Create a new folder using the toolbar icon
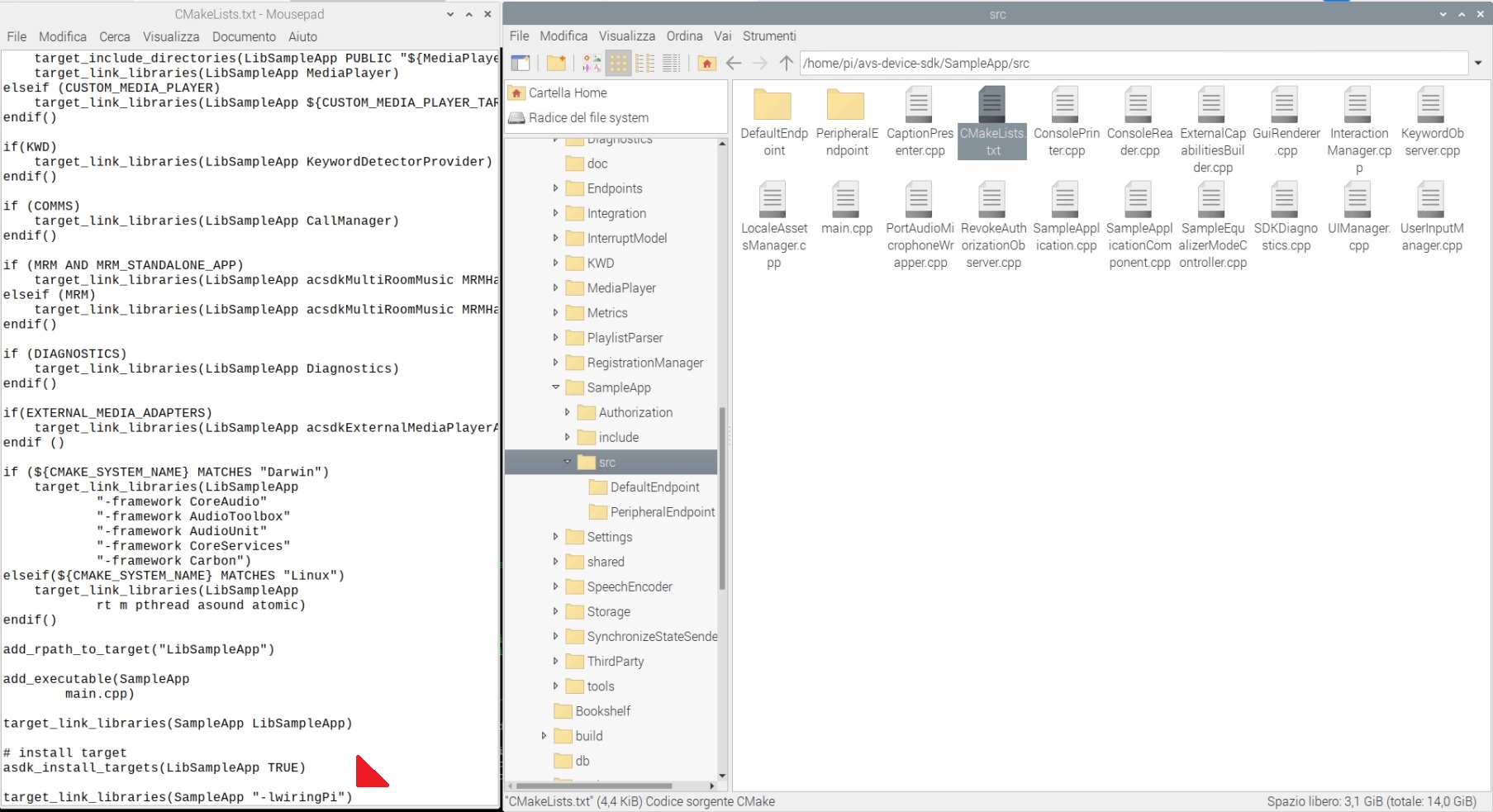The image size is (1493, 812). (x=555, y=63)
